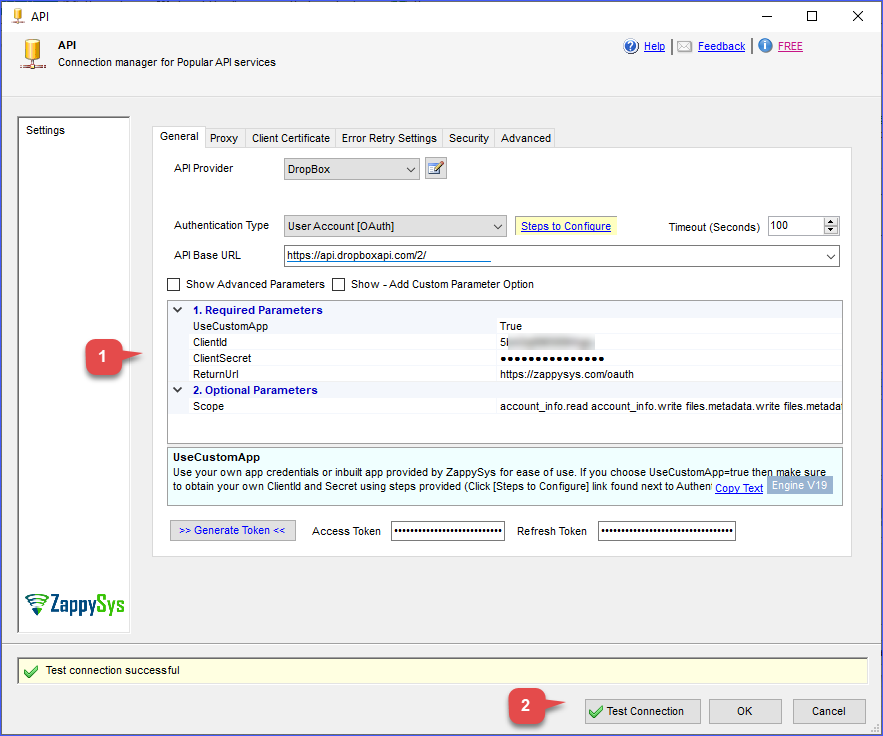The height and width of the screenshot is (736, 883).
Task: Switch to the Security tab
Action: pyautogui.click(x=469, y=139)
